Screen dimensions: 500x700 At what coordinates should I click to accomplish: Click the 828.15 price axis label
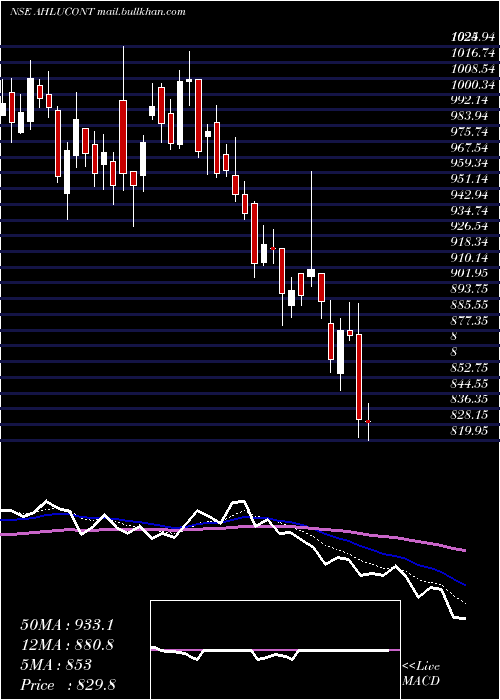(x=469, y=415)
